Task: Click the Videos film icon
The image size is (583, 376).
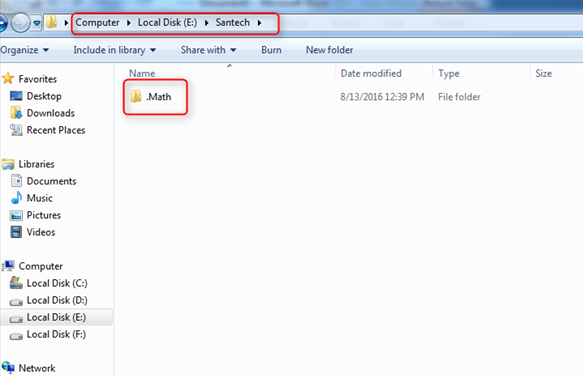Action: (16, 232)
